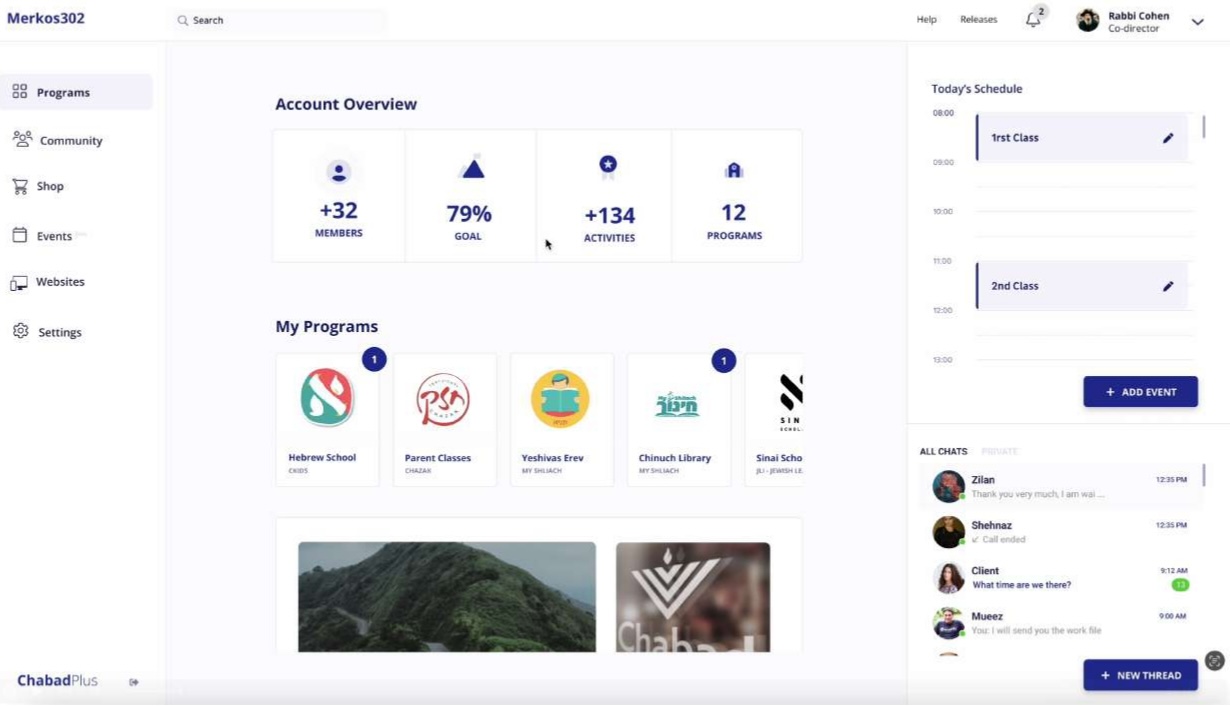The height and width of the screenshot is (706, 1230).
Task: Click the logout icon beside ChabadPlus
Action: coord(134,682)
